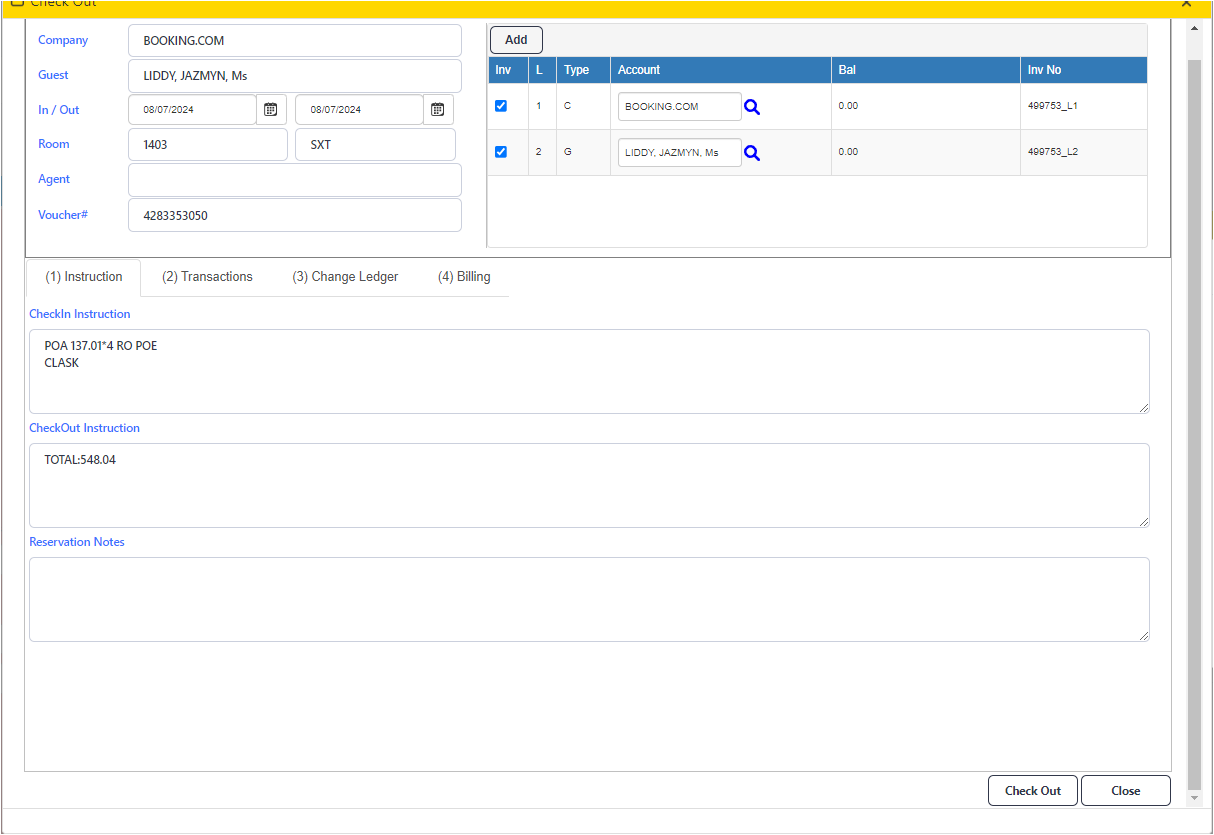Screen dimensions: 1214x835
Task: Switch to the (1) Instruction tab
Action: pos(84,277)
